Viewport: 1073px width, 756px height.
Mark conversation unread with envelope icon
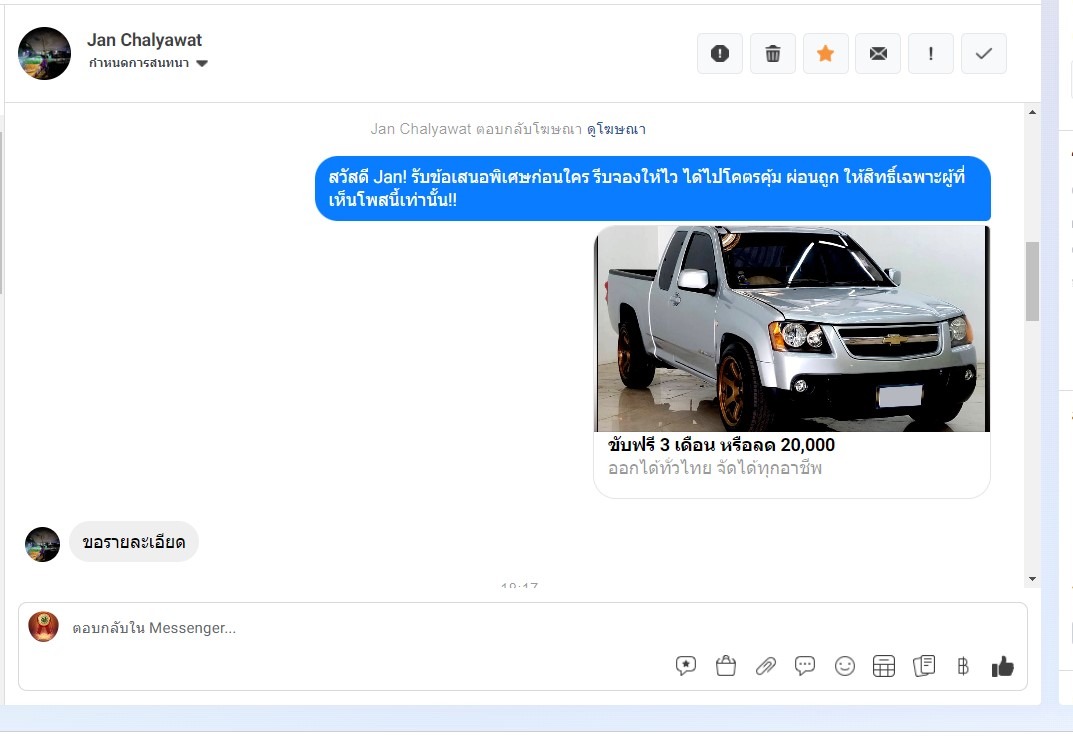pos(878,53)
